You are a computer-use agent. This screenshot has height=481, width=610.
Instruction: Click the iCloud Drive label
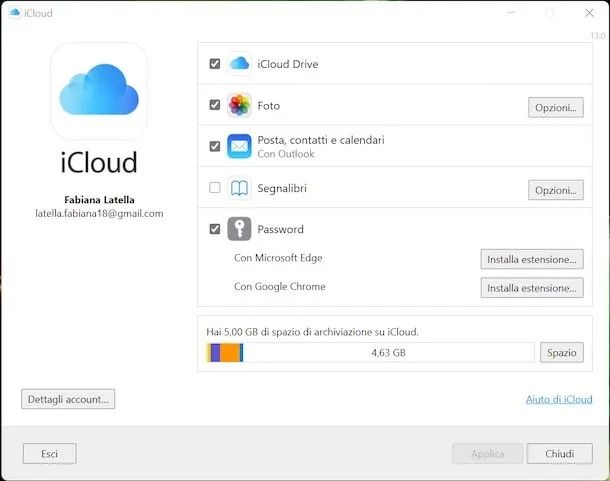point(288,64)
